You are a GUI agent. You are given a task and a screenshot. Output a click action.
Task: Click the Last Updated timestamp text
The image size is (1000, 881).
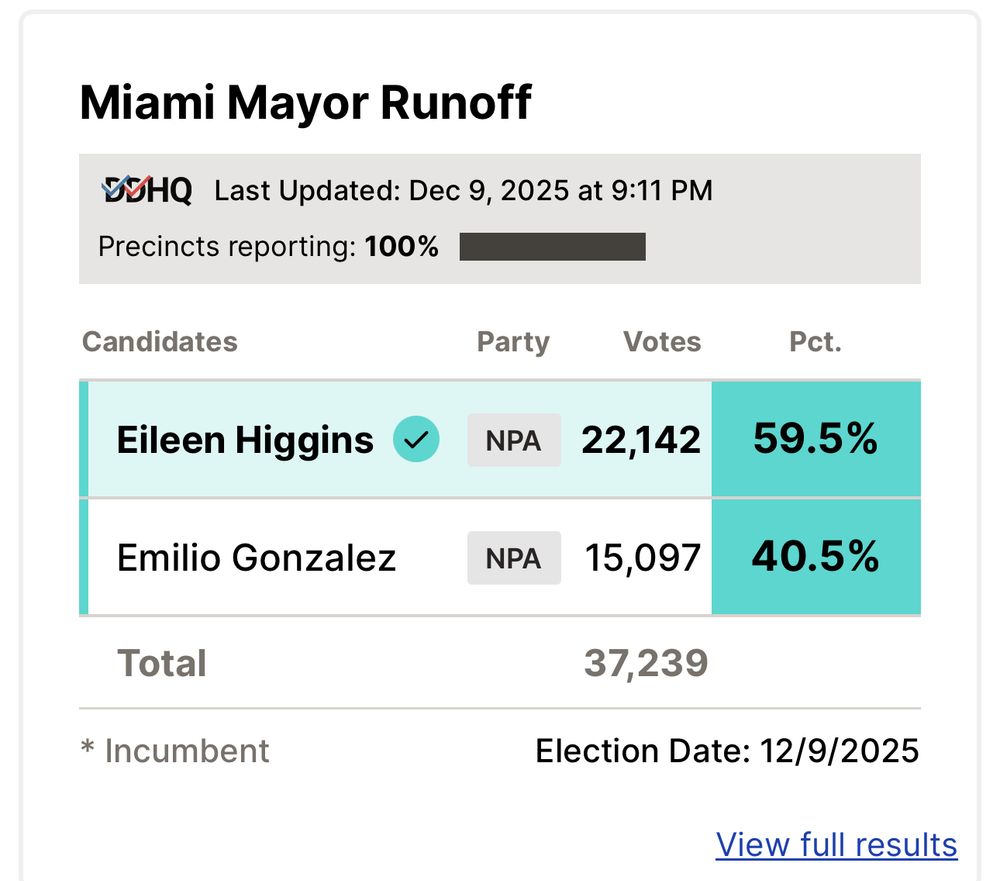[463, 190]
